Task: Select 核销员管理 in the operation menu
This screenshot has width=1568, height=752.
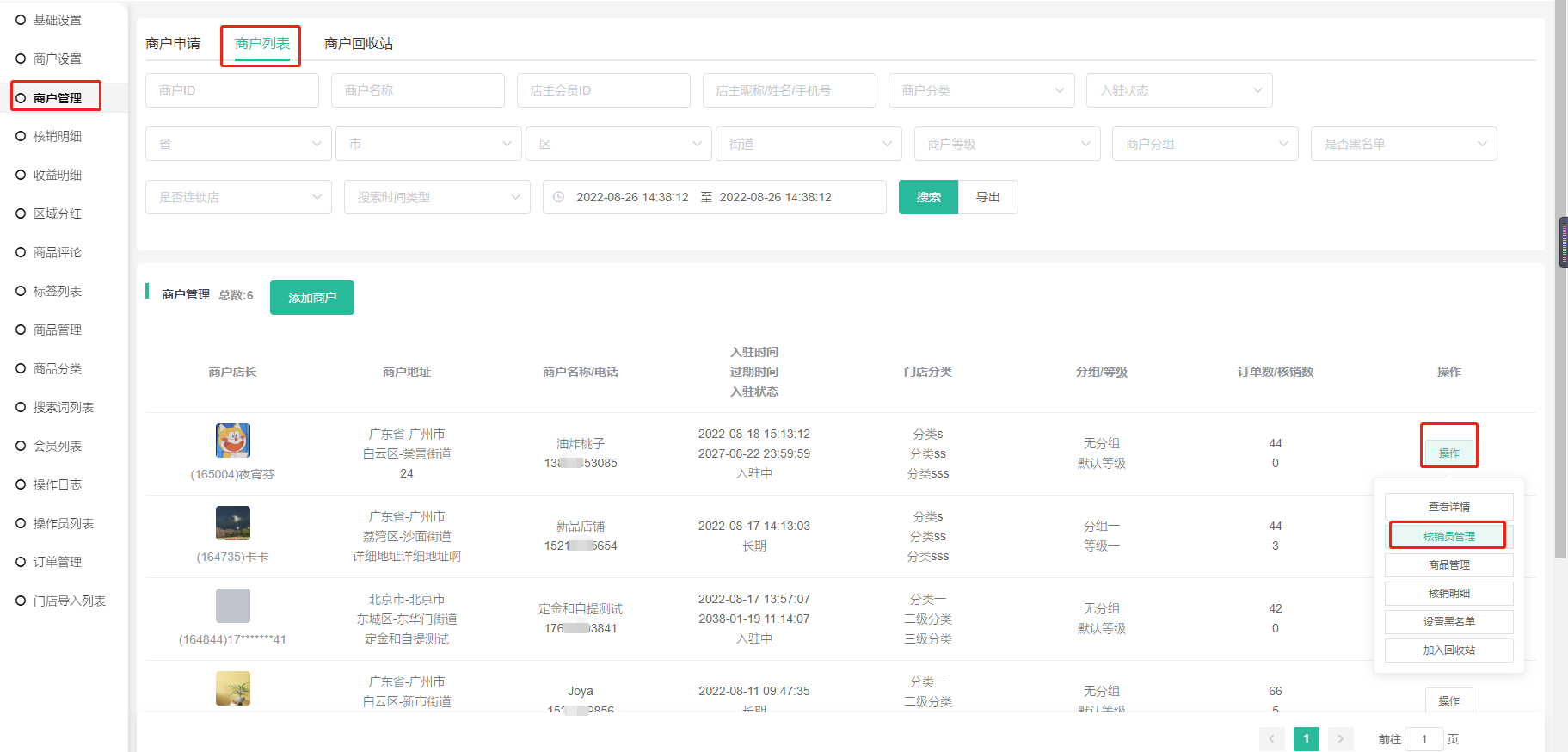Action: click(1448, 536)
